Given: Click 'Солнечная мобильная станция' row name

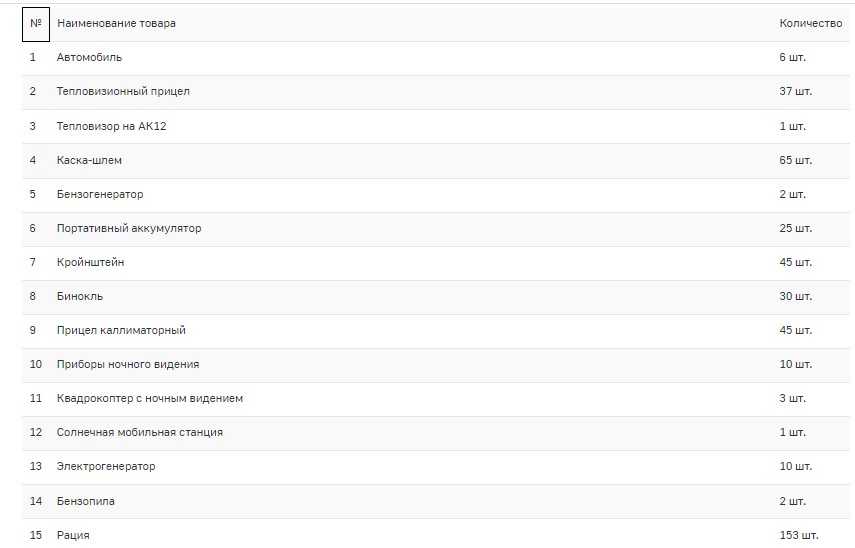Looking at the screenshot, I should (140, 432).
